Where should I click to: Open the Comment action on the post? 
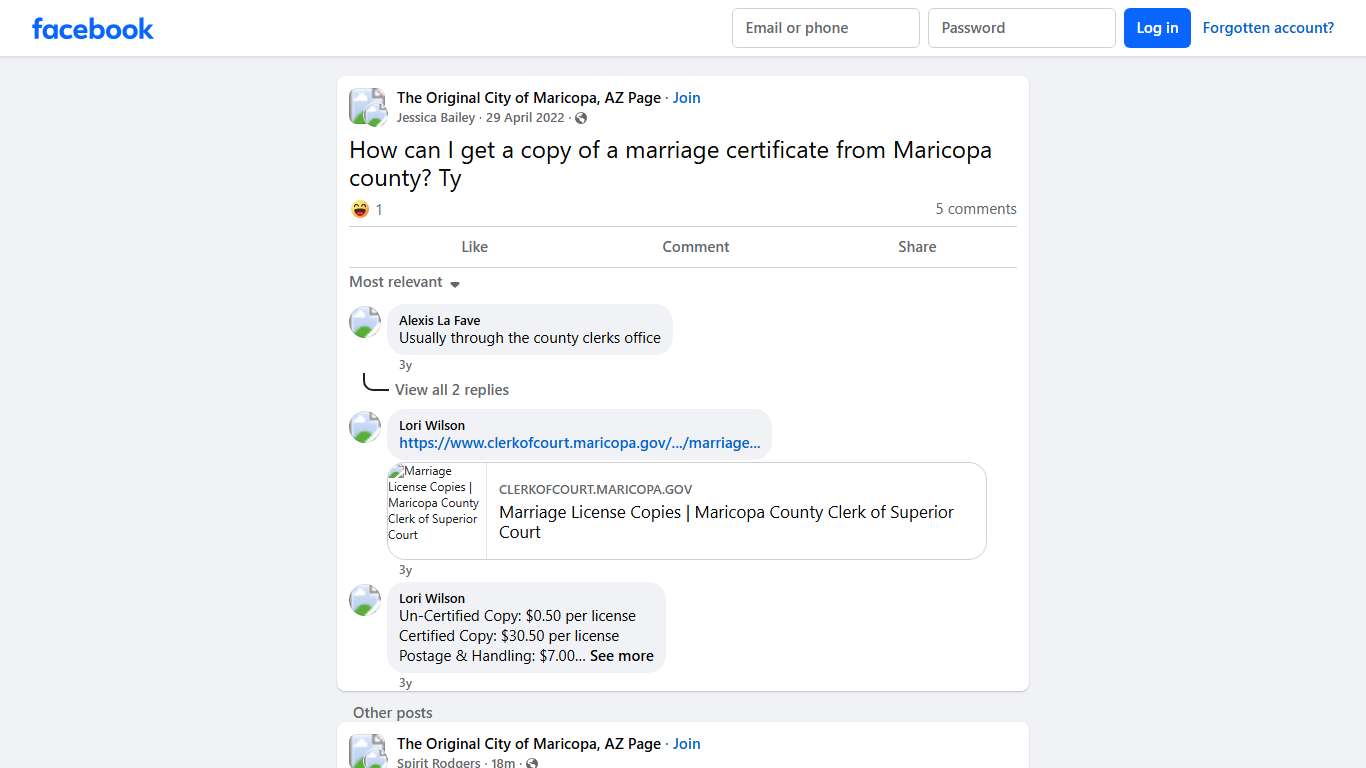pyautogui.click(x=695, y=247)
